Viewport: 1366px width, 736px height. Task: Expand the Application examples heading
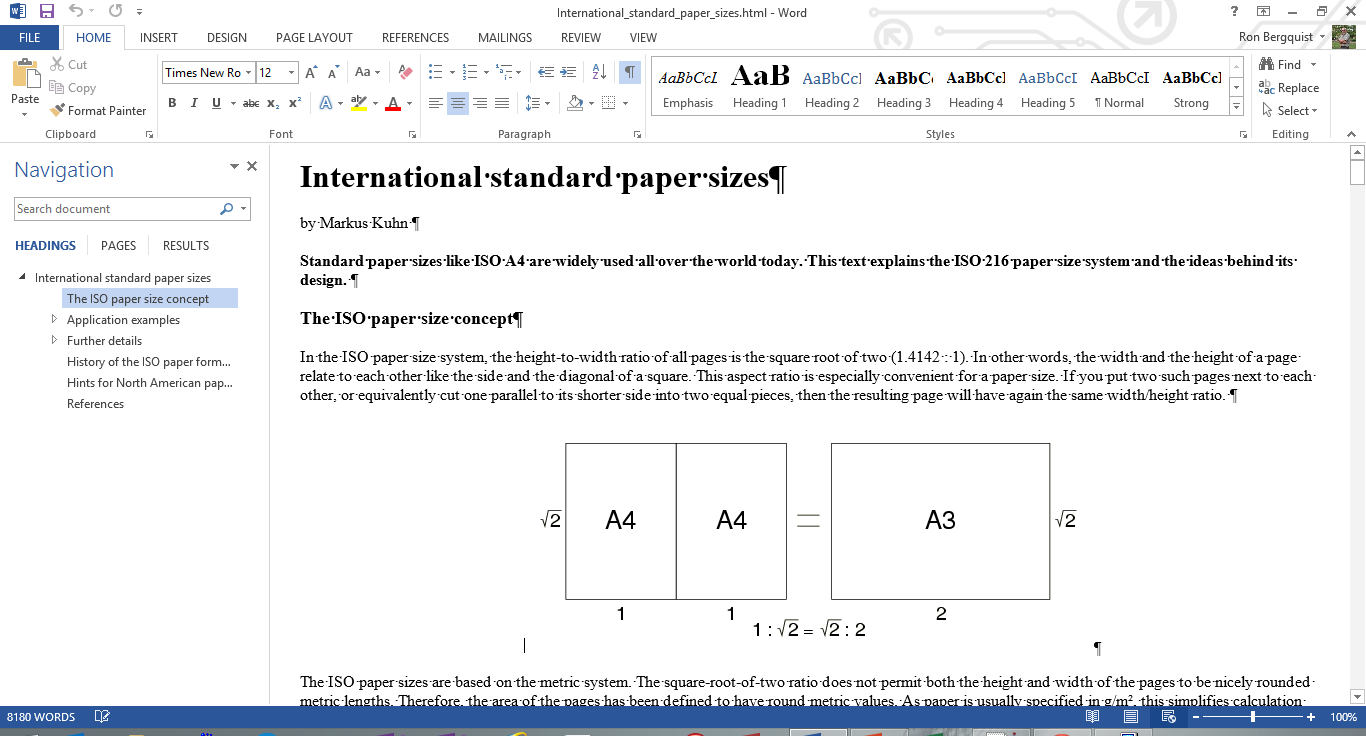point(55,320)
